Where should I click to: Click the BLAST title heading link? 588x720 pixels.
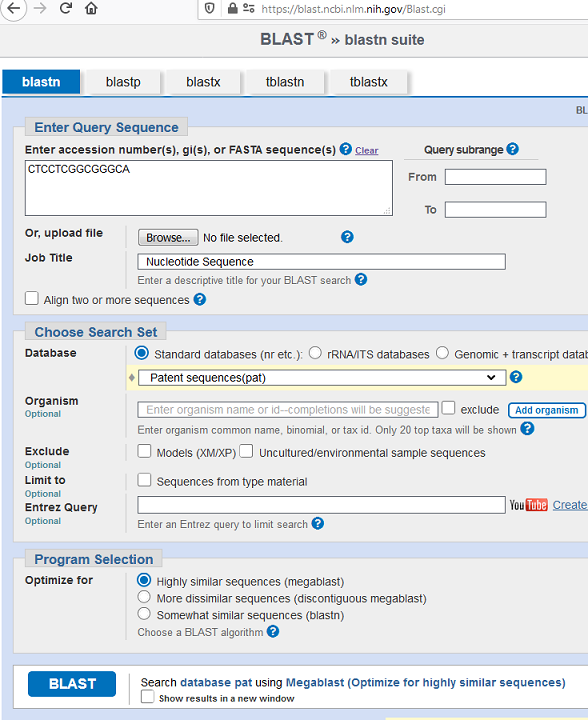click(x=287, y=39)
